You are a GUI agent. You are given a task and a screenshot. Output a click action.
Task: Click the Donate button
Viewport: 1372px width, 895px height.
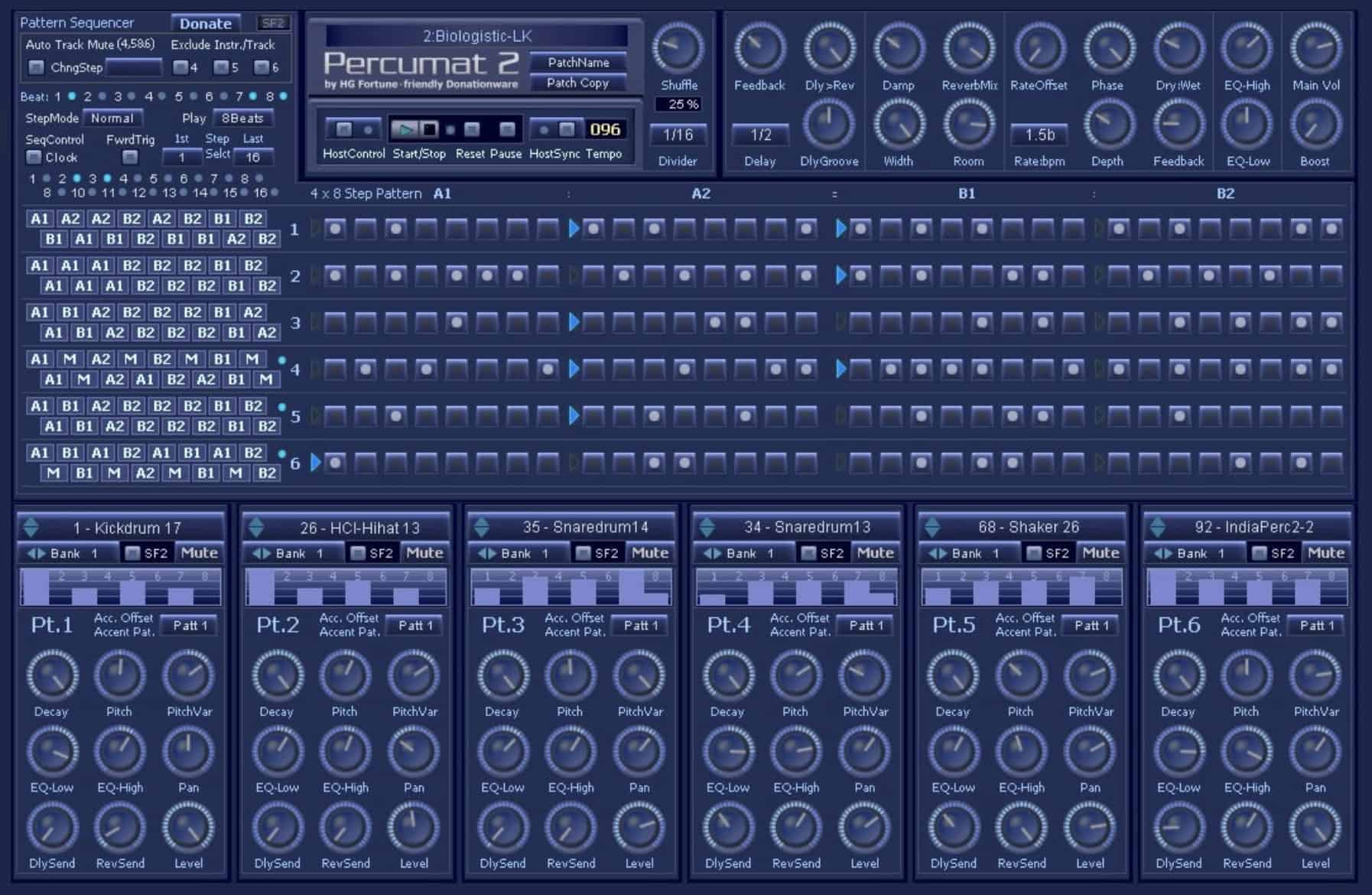[206, 23]
